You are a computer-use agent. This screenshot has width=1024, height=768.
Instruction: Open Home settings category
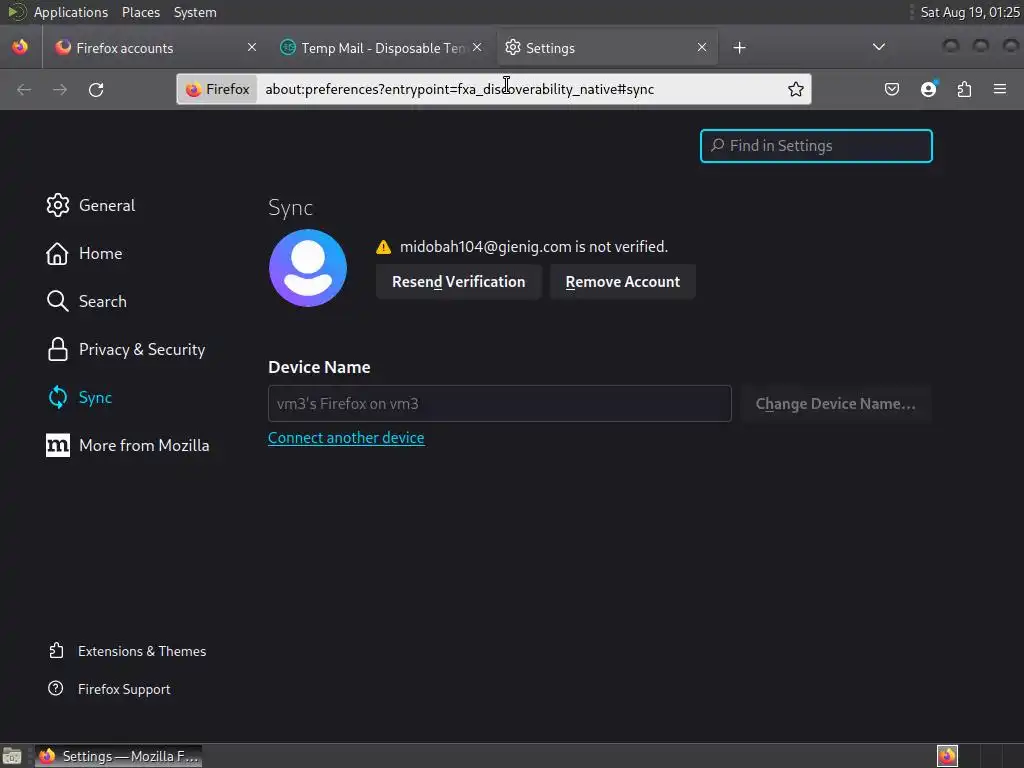point(84,253)
